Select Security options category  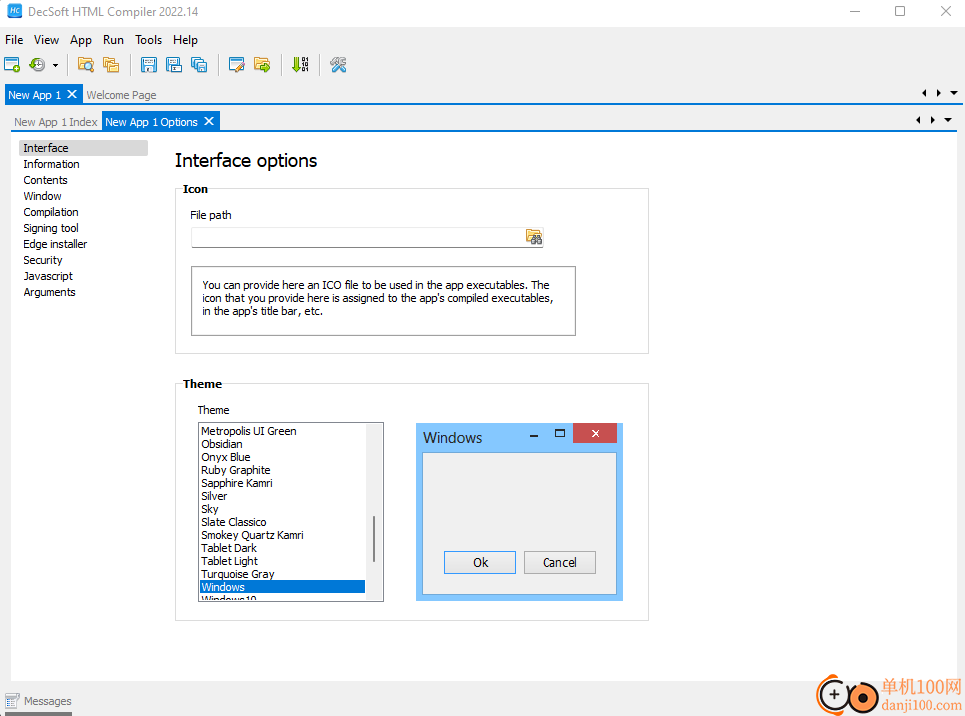[43, 260]
